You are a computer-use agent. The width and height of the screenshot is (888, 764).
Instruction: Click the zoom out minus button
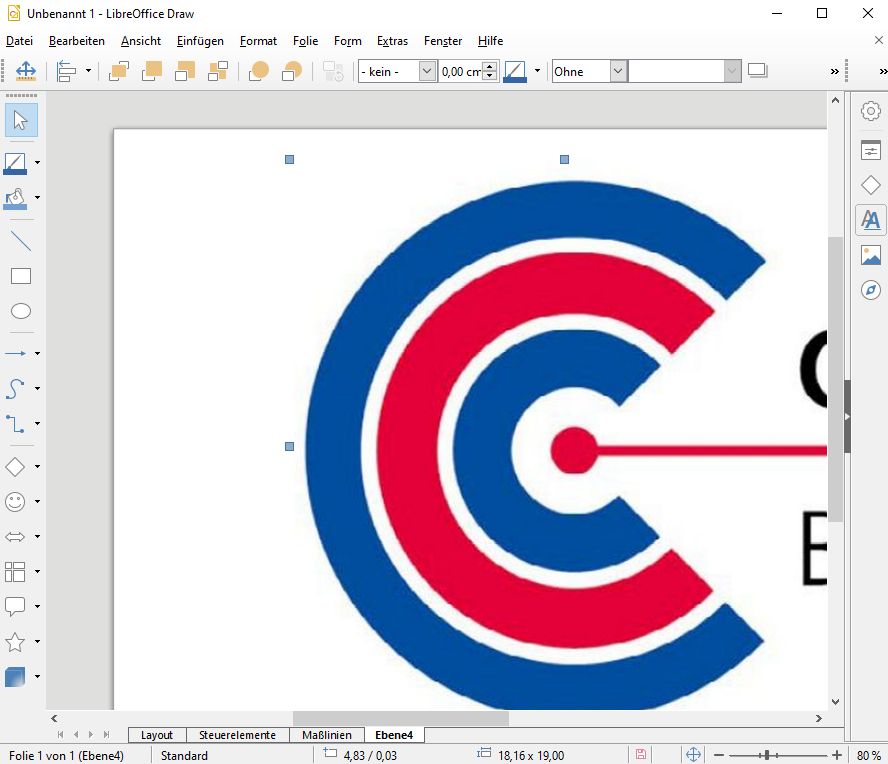click(x=719, y=755)
